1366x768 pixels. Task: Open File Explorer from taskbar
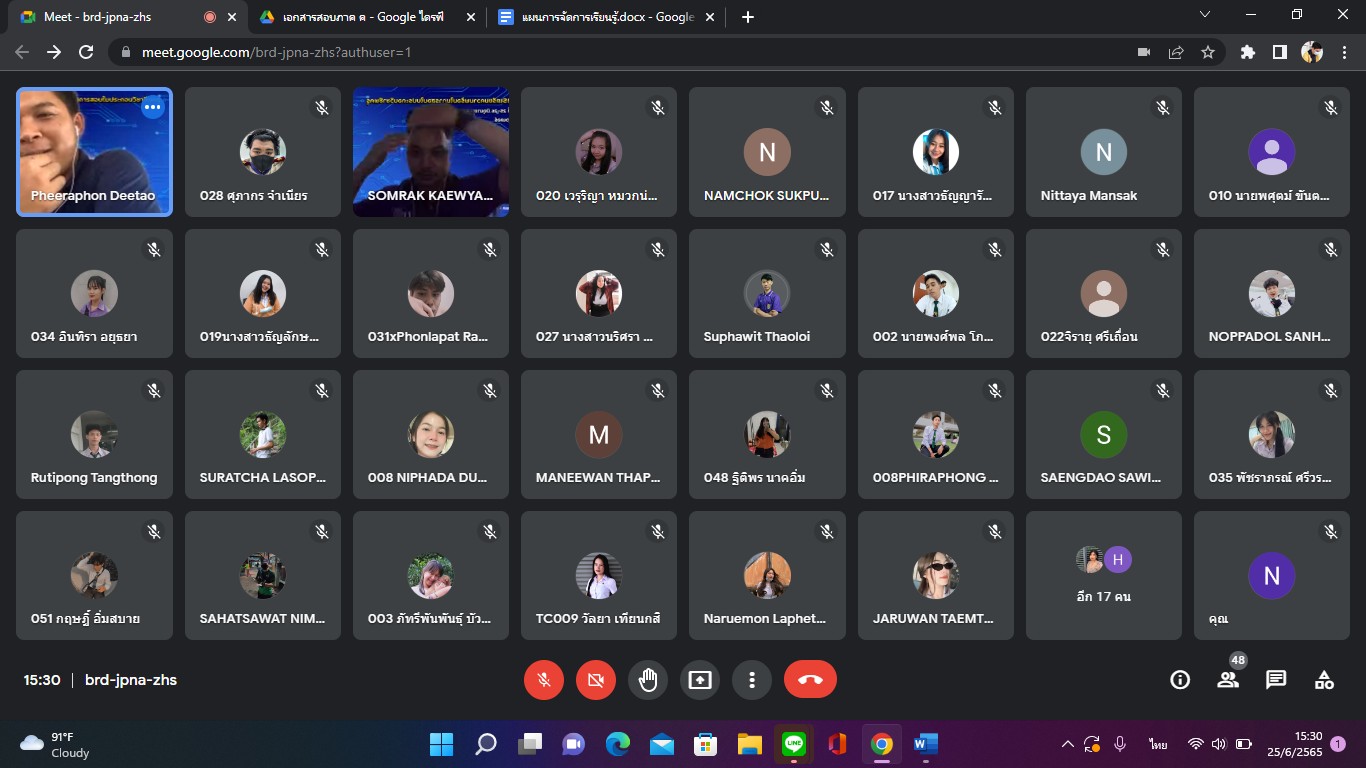[750, 744]
